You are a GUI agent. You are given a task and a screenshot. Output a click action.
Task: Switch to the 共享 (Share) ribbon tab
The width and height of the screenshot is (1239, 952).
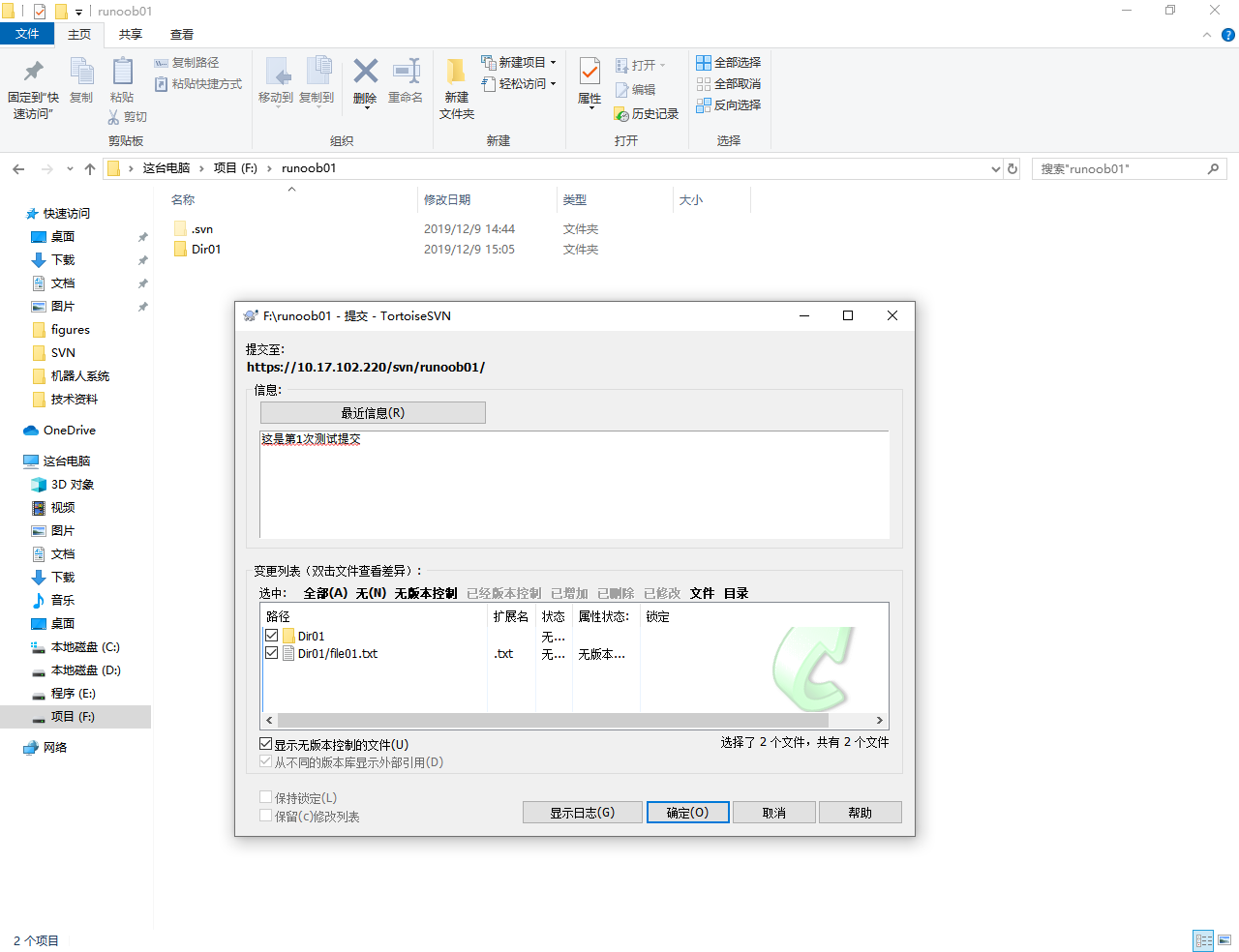click(131, 35)
